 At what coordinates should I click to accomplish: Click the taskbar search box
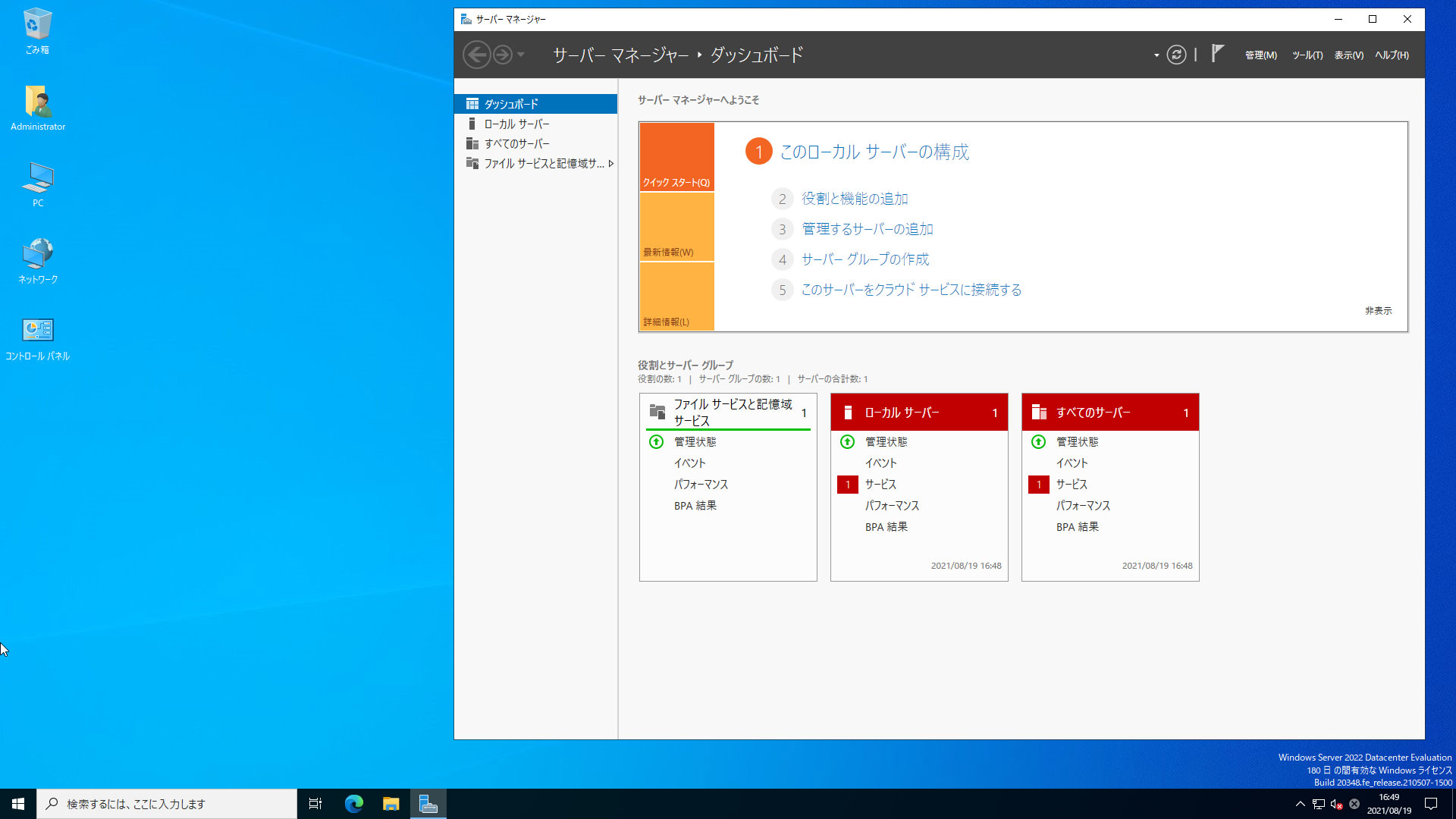point(167,804)
